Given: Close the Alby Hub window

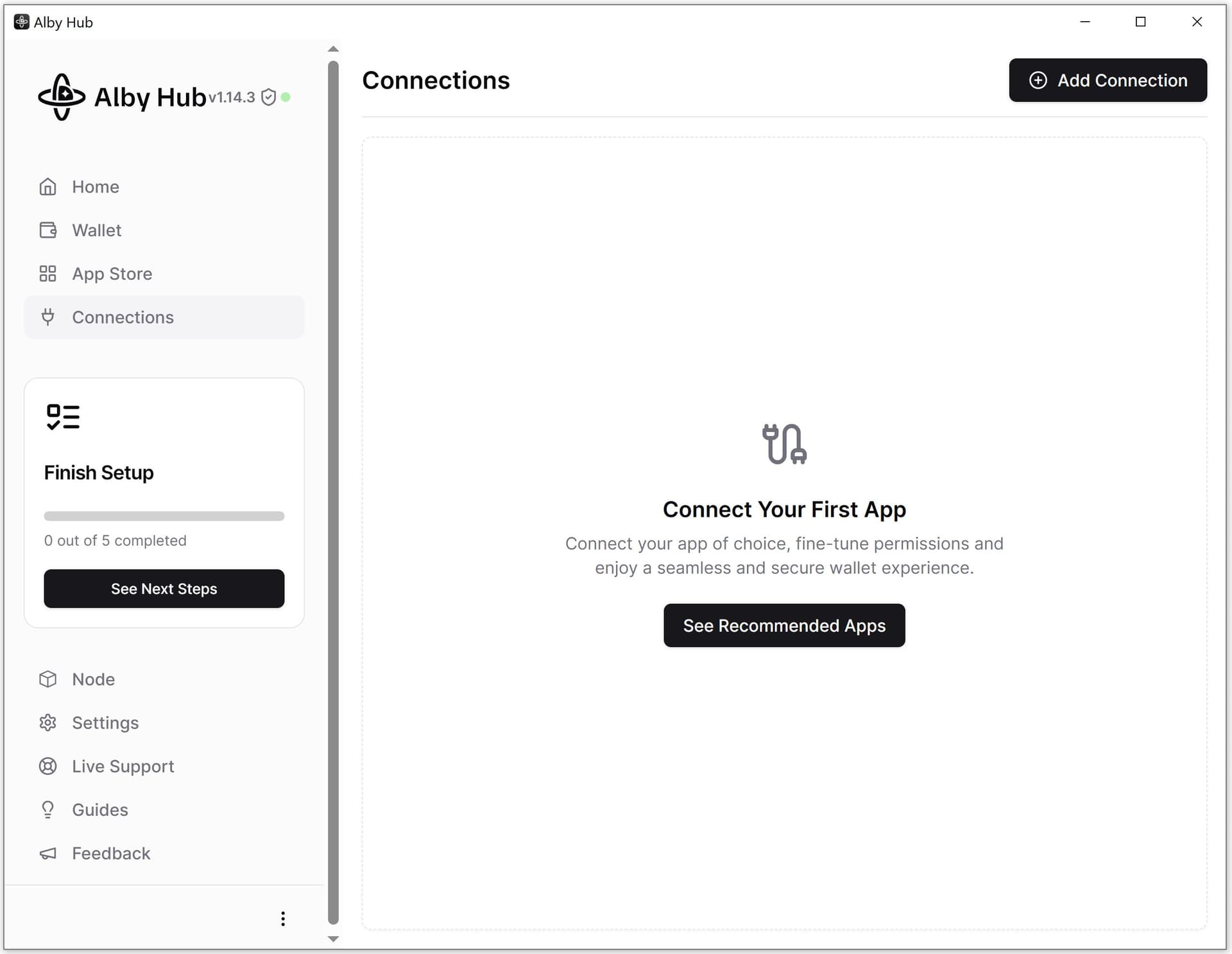Looking at the screenshot, I should point(1197,22).
